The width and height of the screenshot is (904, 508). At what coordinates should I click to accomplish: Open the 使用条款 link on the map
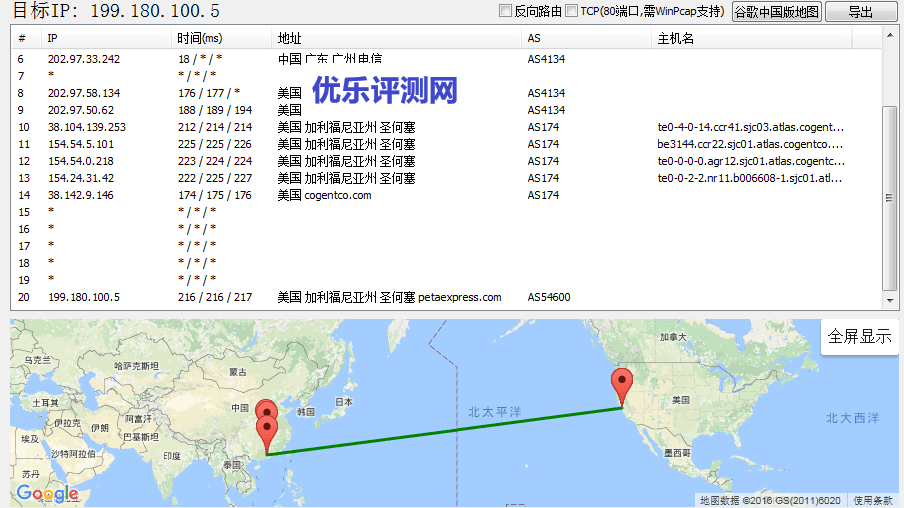873,500
